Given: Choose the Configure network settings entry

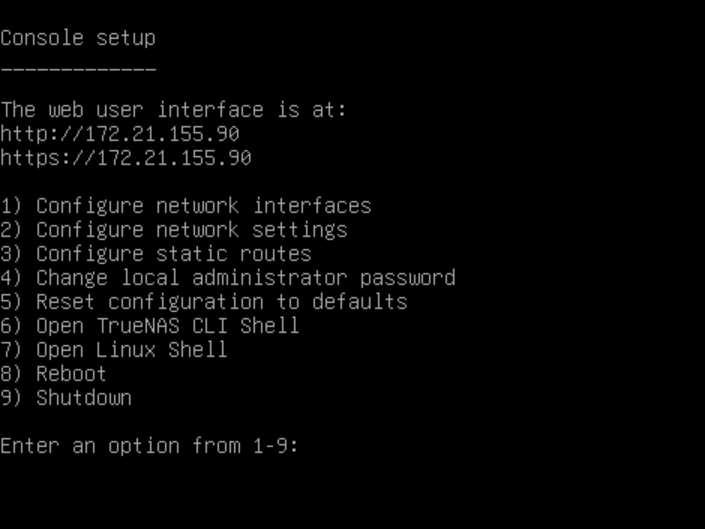Looking at the screenshot, I should (x=191, y=230).
